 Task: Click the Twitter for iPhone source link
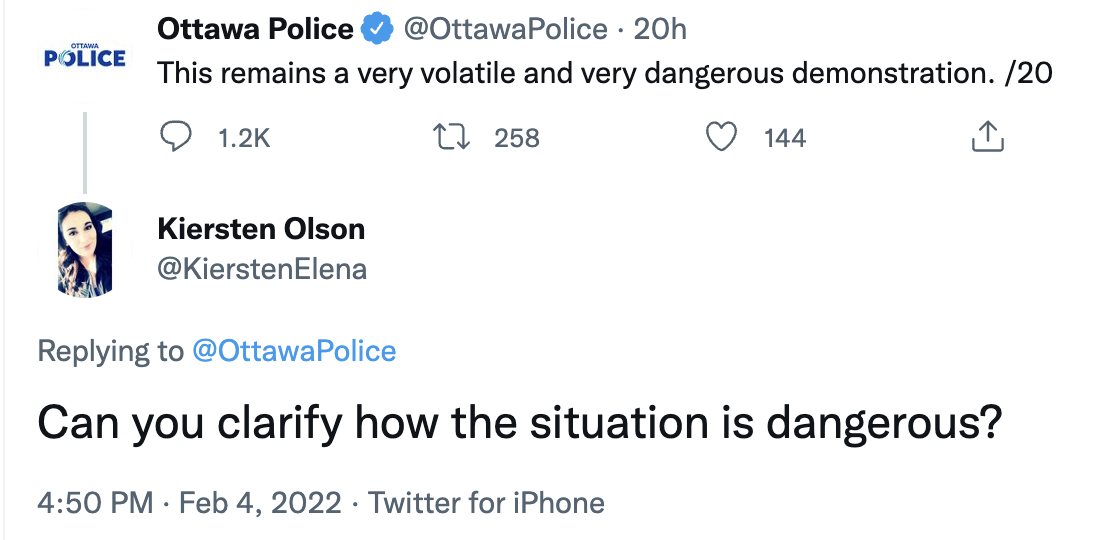coord(486,502)
